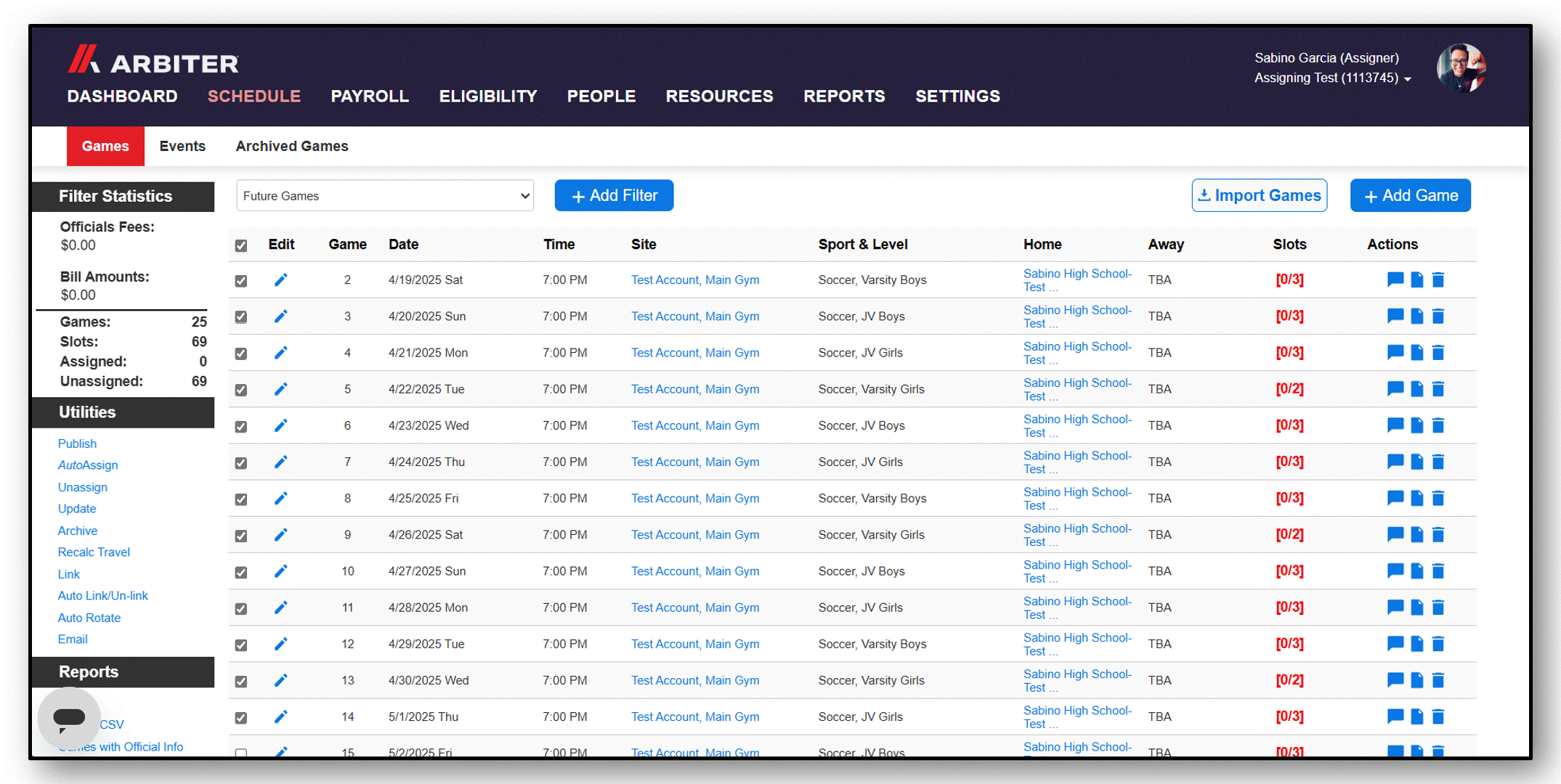This screenshot has width=1561, height=784.
Task: Open the comment icon for game 7
Action: pos(1395,462)
